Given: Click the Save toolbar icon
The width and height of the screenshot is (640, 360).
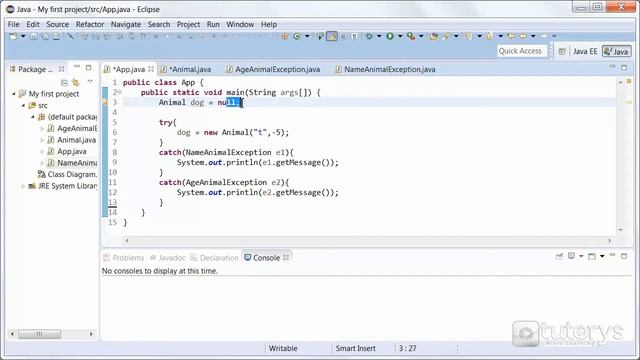Looking at the screenshot, I should 33,36.
